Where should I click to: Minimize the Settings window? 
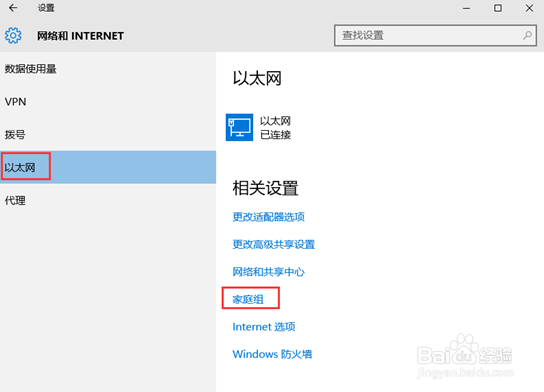[x=467, y=8]
